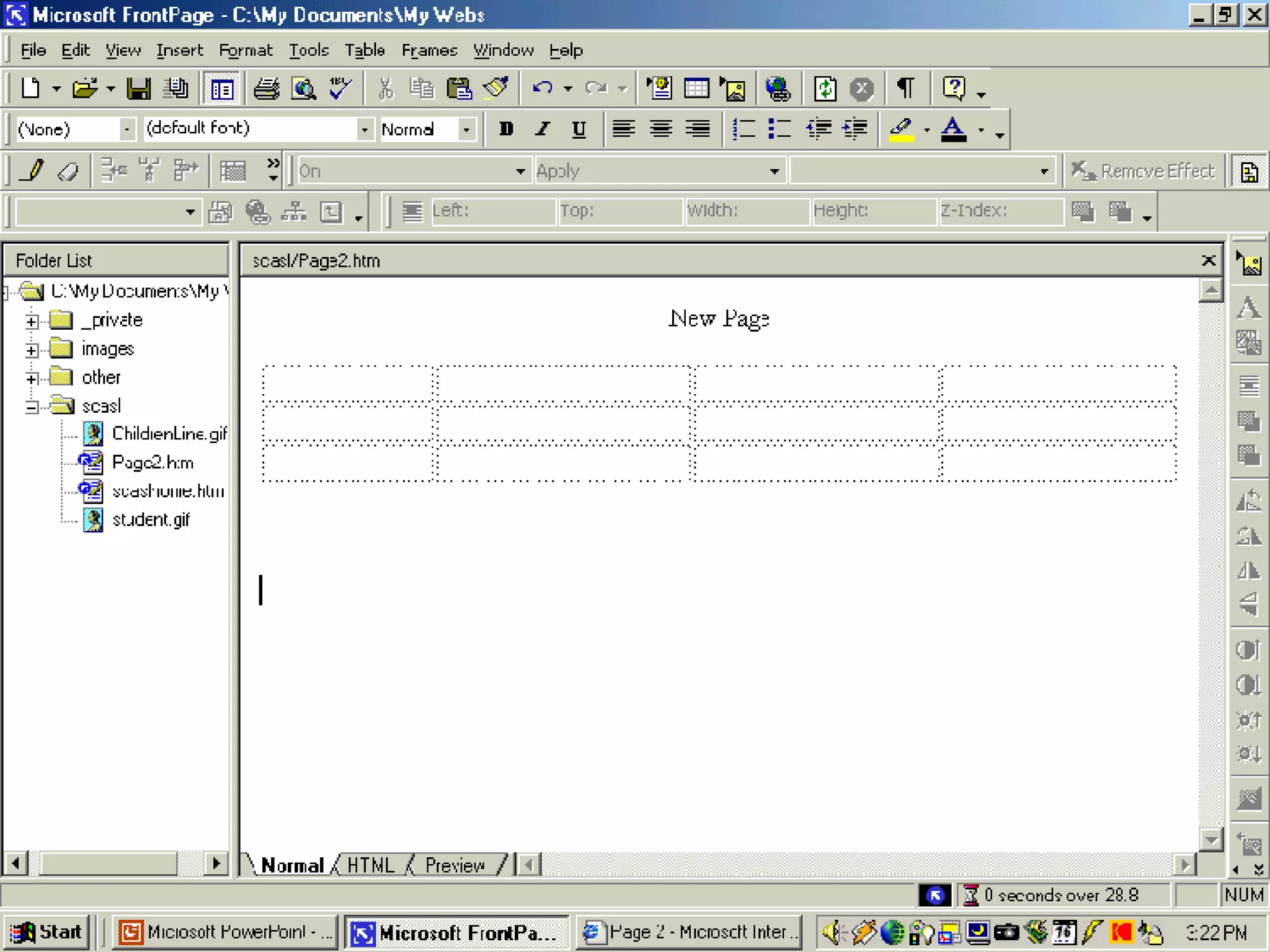Open scashome.htm in folder list
The width and height of the screenshot is (1270, 952).
coord(167,491)
